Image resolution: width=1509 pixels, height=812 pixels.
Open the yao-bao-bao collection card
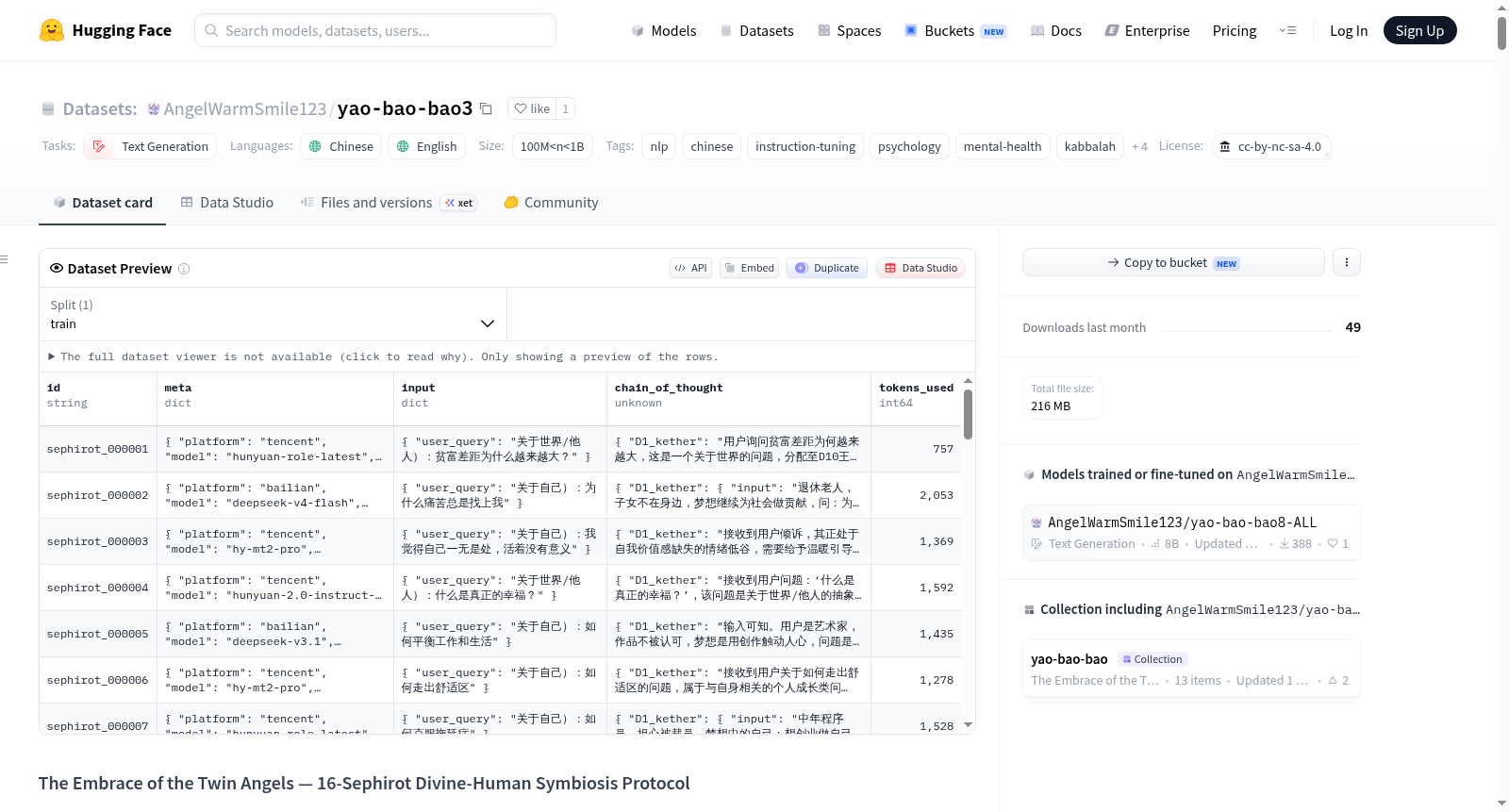coord(1191,670)
